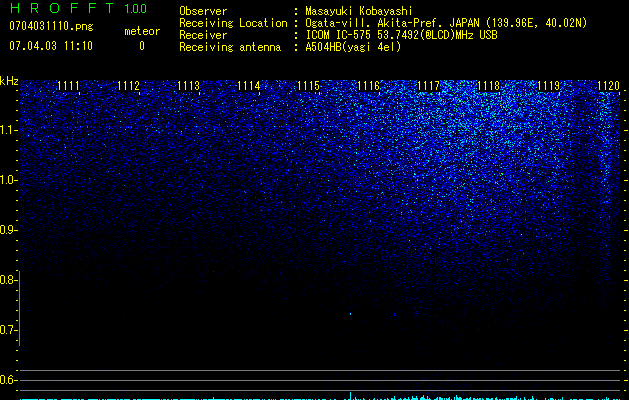Image resolution: width=629 pixels, height=400 pixels.
Task: Click the meteor count value 0
Action: pos(142,46)
